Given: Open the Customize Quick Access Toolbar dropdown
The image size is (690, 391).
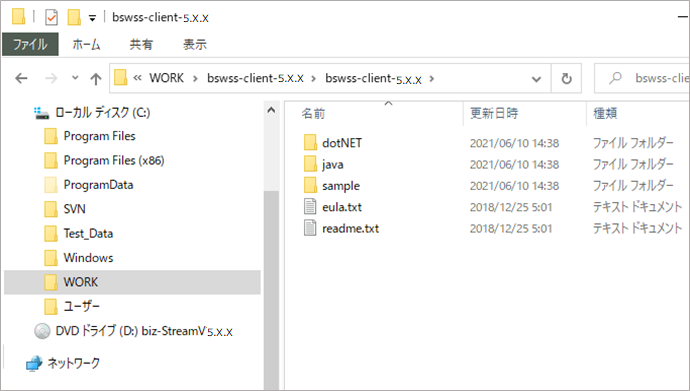Looking at the screenshot, I should click(x=92, y=18).
